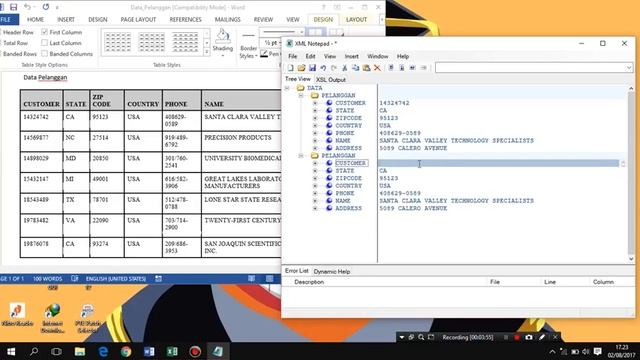Click the second CUSTOMER tree node

coord(351,163)
